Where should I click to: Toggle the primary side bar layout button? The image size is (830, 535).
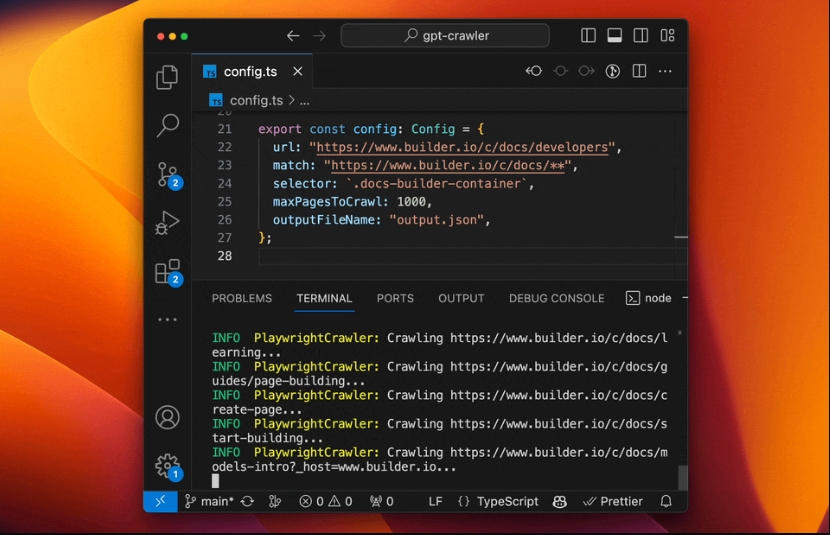click(x=588, y=35)
